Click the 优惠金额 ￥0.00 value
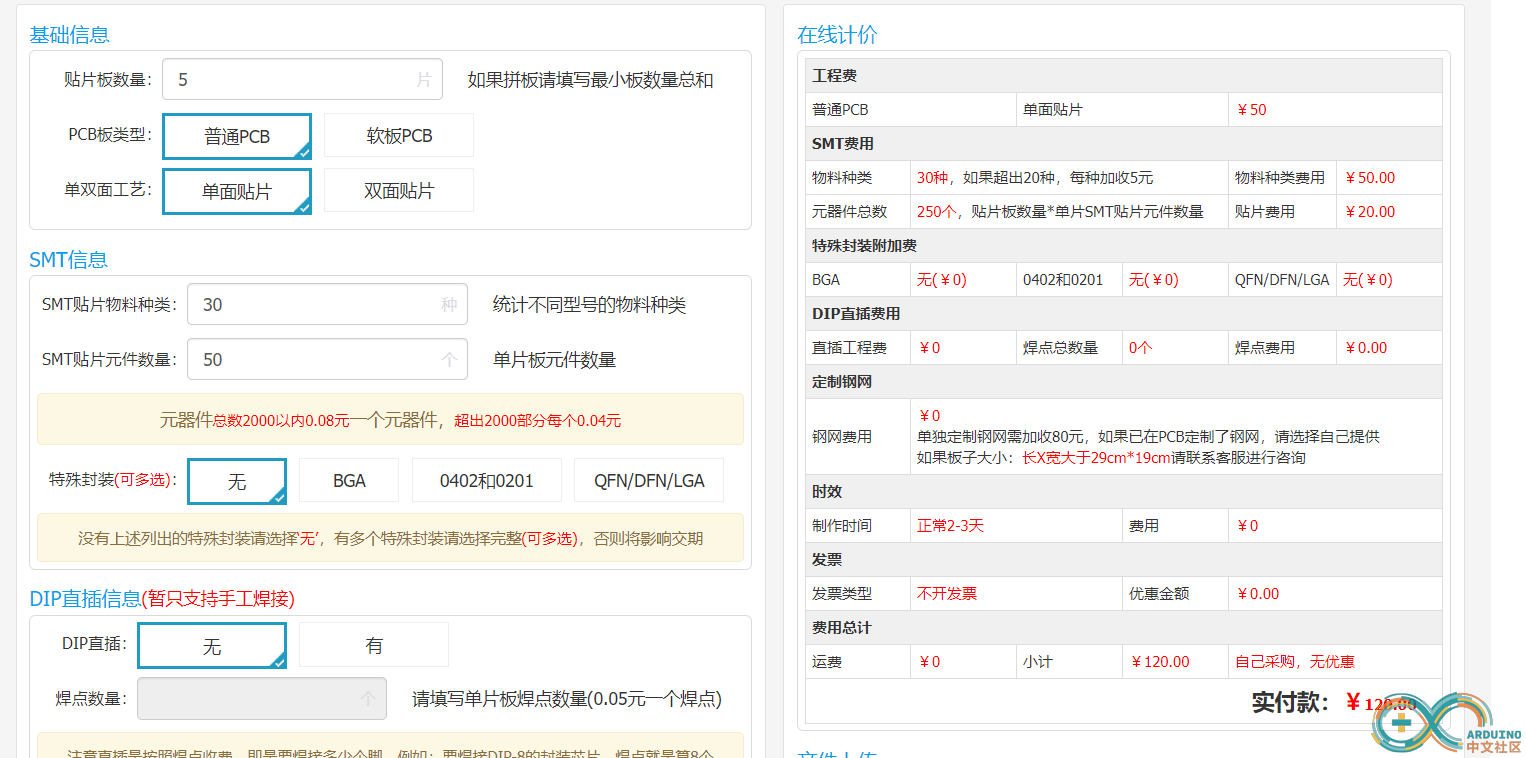1526x758 pixels. click(1257, 594)
